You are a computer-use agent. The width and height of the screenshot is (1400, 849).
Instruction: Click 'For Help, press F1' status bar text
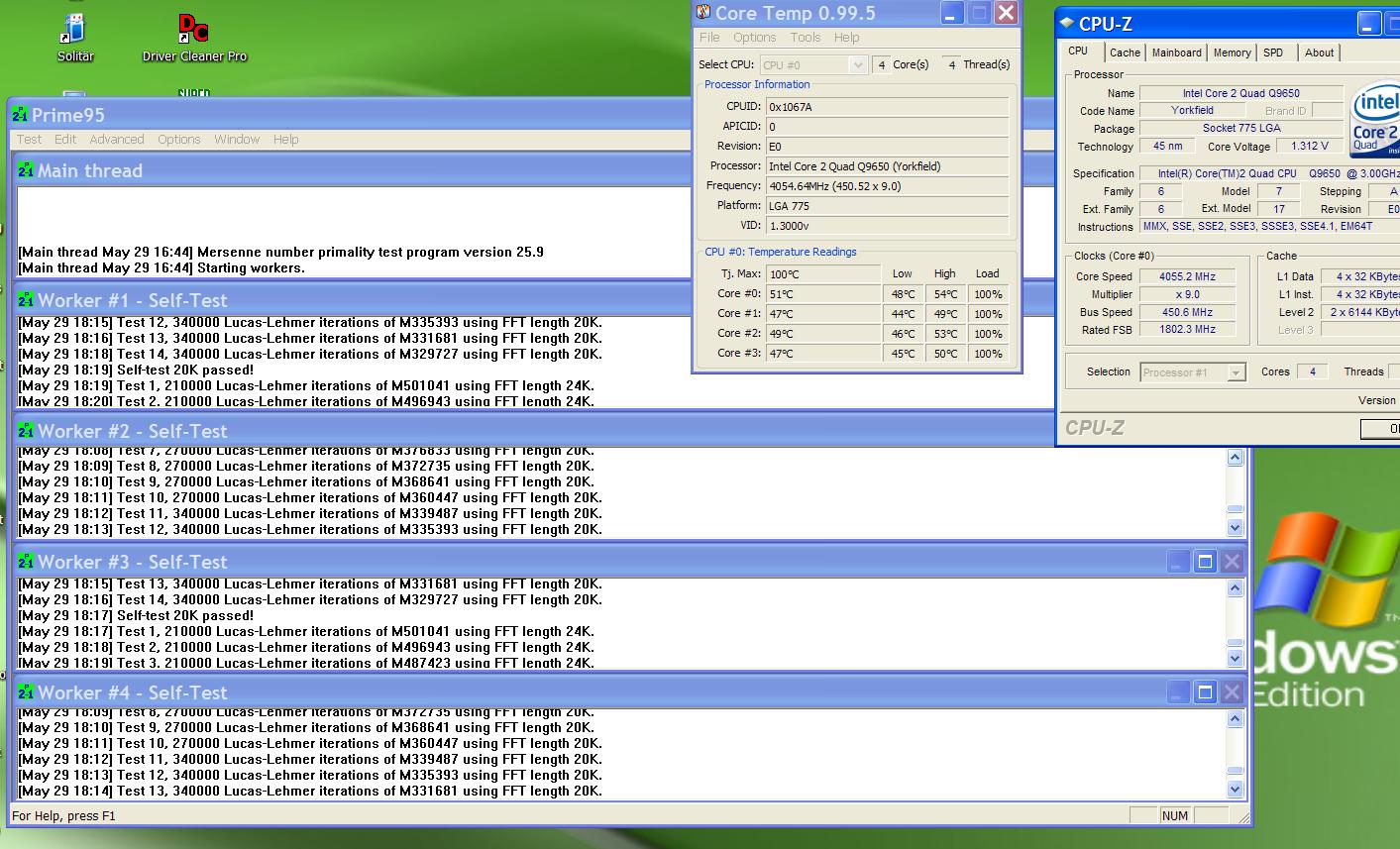(x=63, y=816)
